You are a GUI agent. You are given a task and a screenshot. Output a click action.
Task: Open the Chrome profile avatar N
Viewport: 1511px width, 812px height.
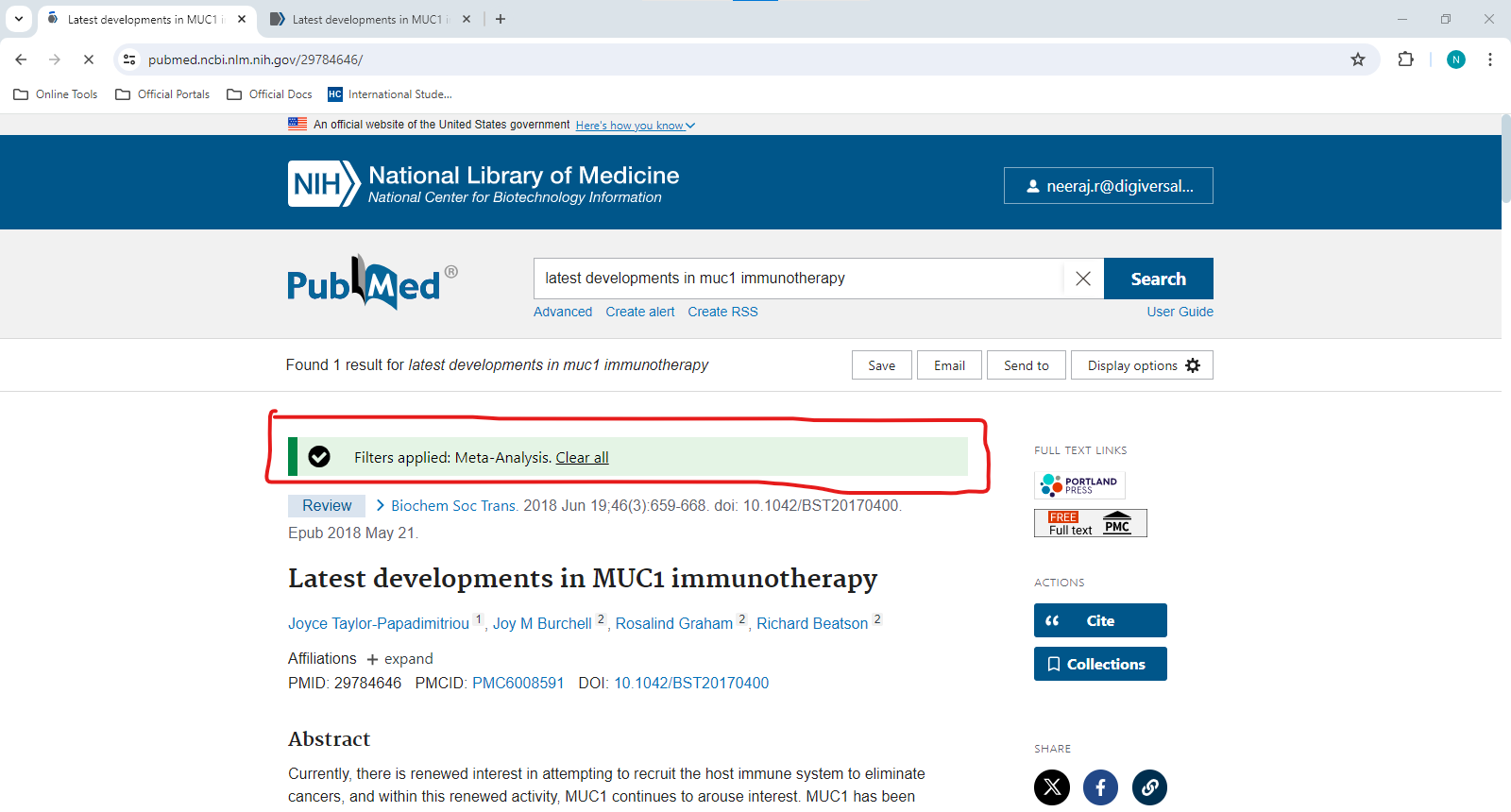(x=1456, y=59)
